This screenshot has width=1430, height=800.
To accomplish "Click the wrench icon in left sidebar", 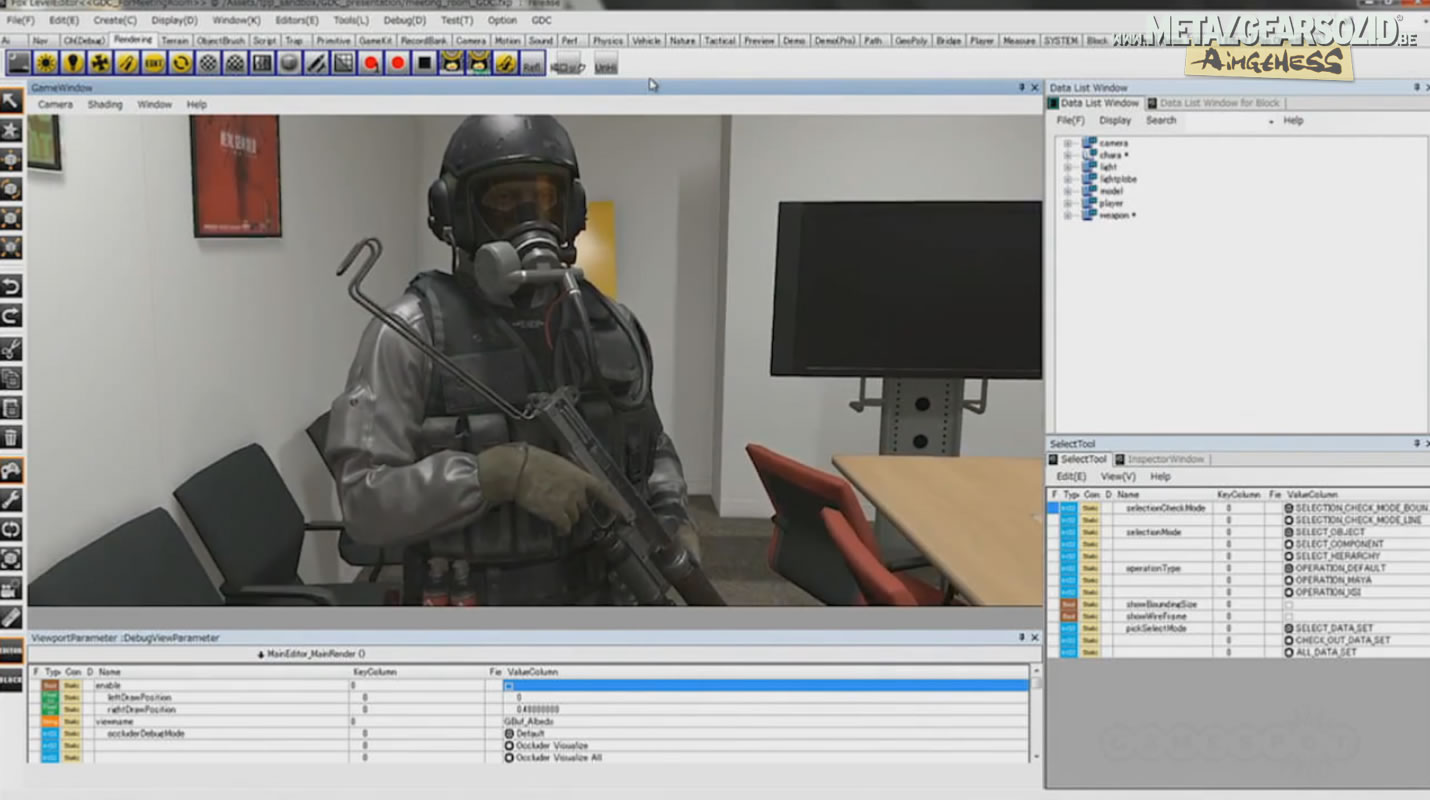I will click(11, 499).
